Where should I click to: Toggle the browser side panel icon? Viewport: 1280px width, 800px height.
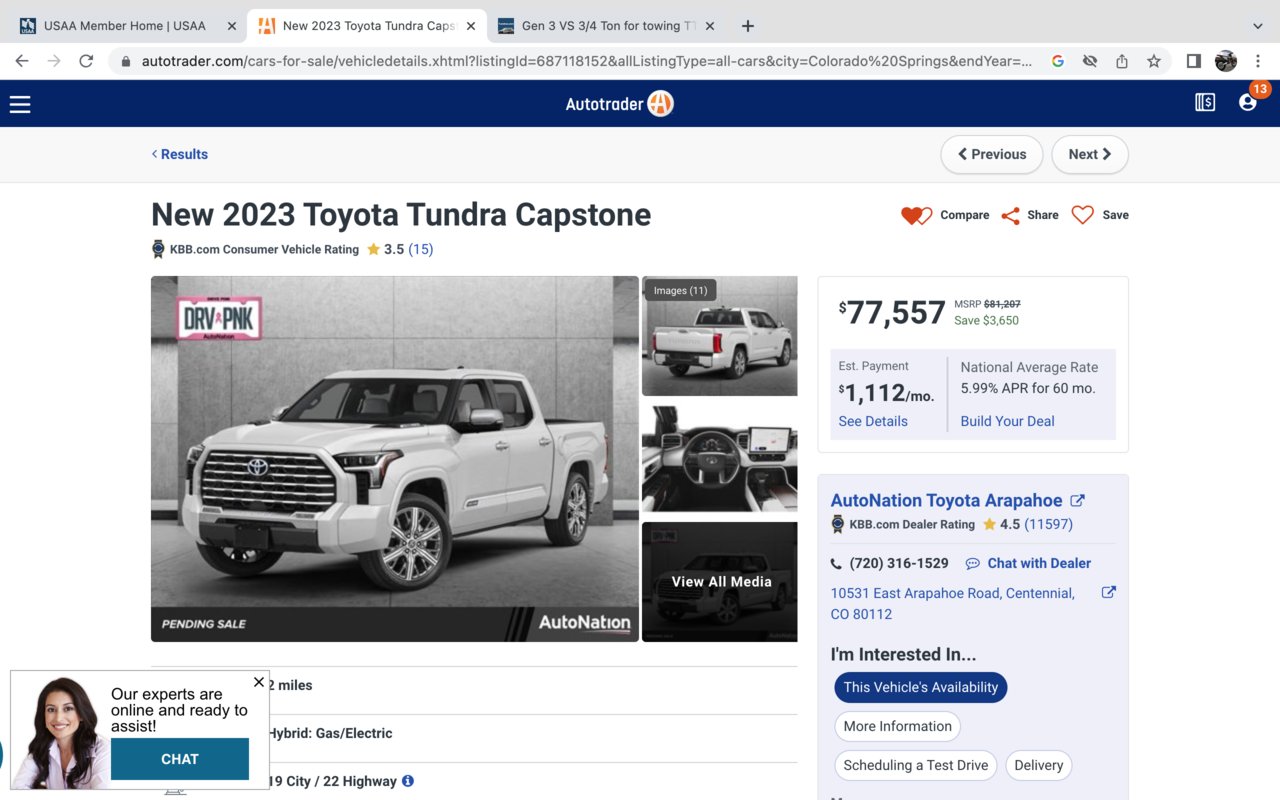[1194, 61]
